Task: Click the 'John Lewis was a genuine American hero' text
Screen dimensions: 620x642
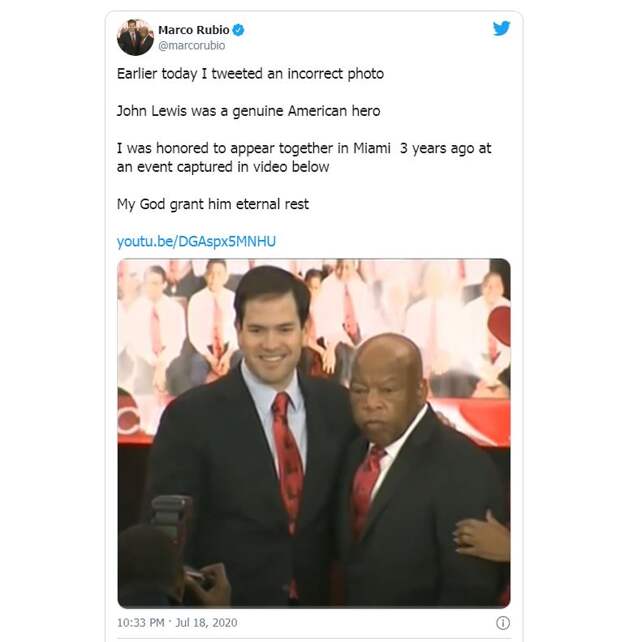Action: click(249, 111)
